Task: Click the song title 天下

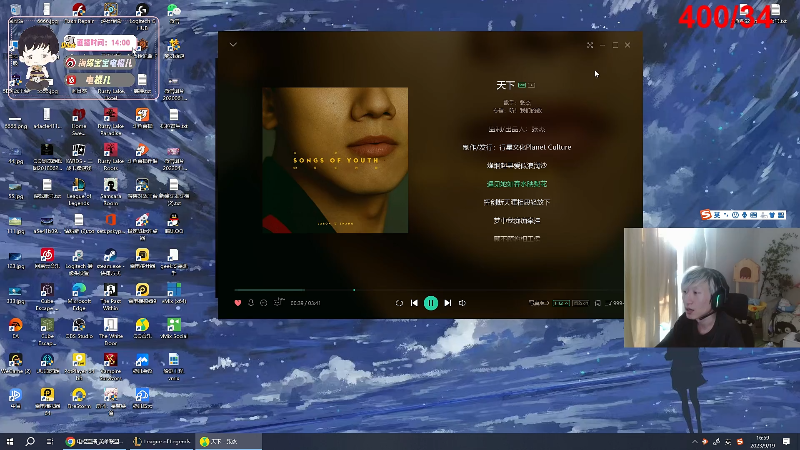Action: coord(506,85)
